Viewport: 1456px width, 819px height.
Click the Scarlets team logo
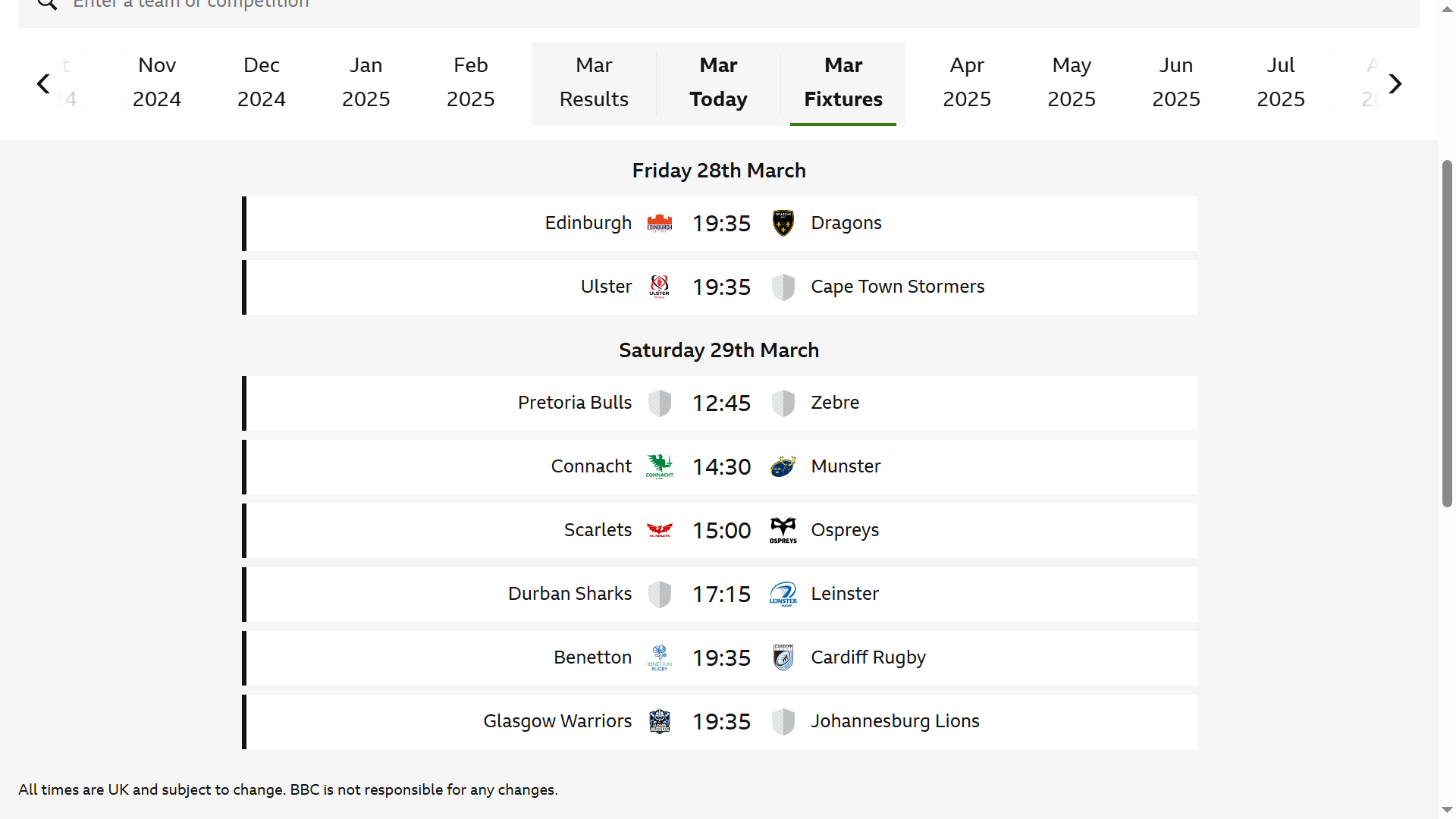[659, 530]
